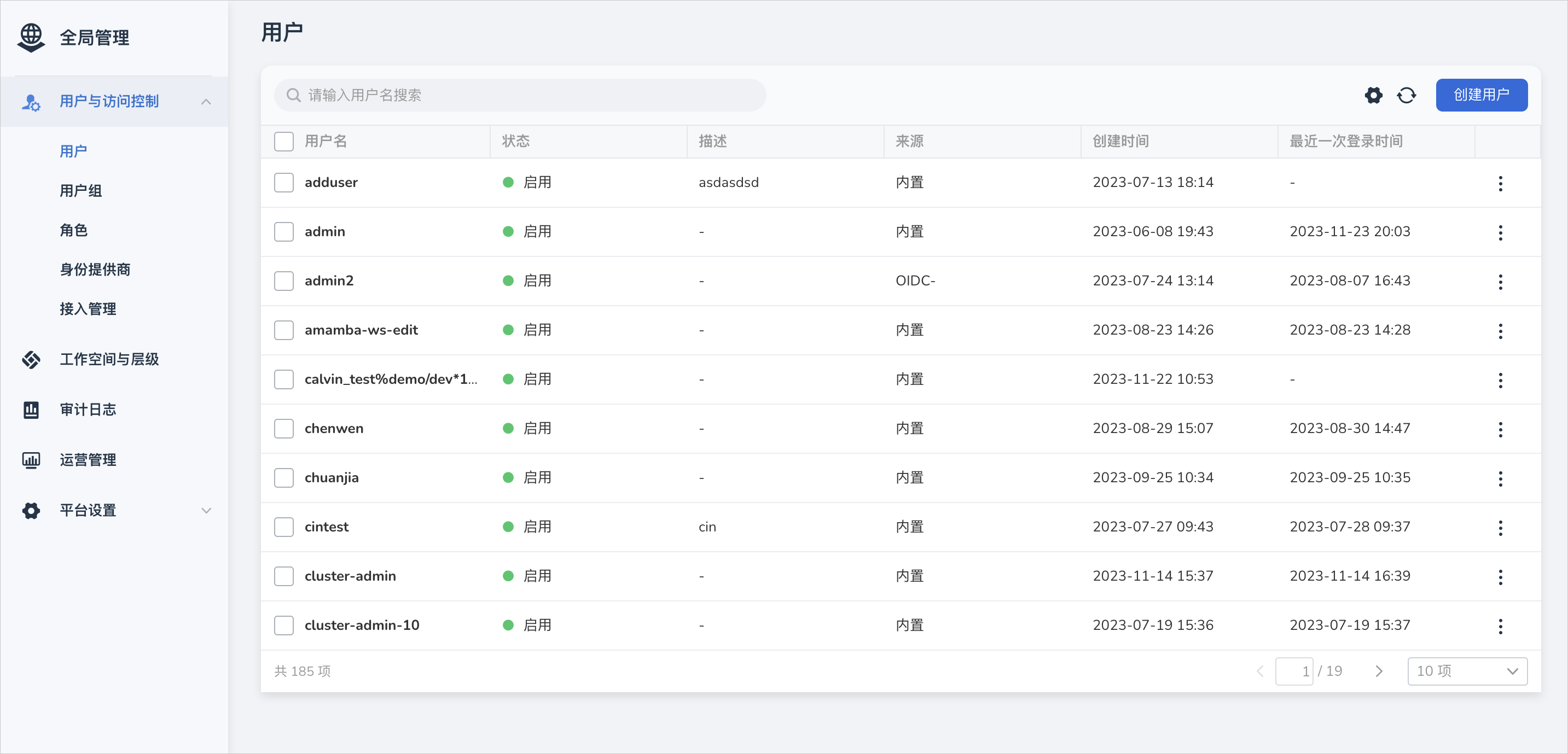Open the adduser username link
1568x754 pixels.
331,183
